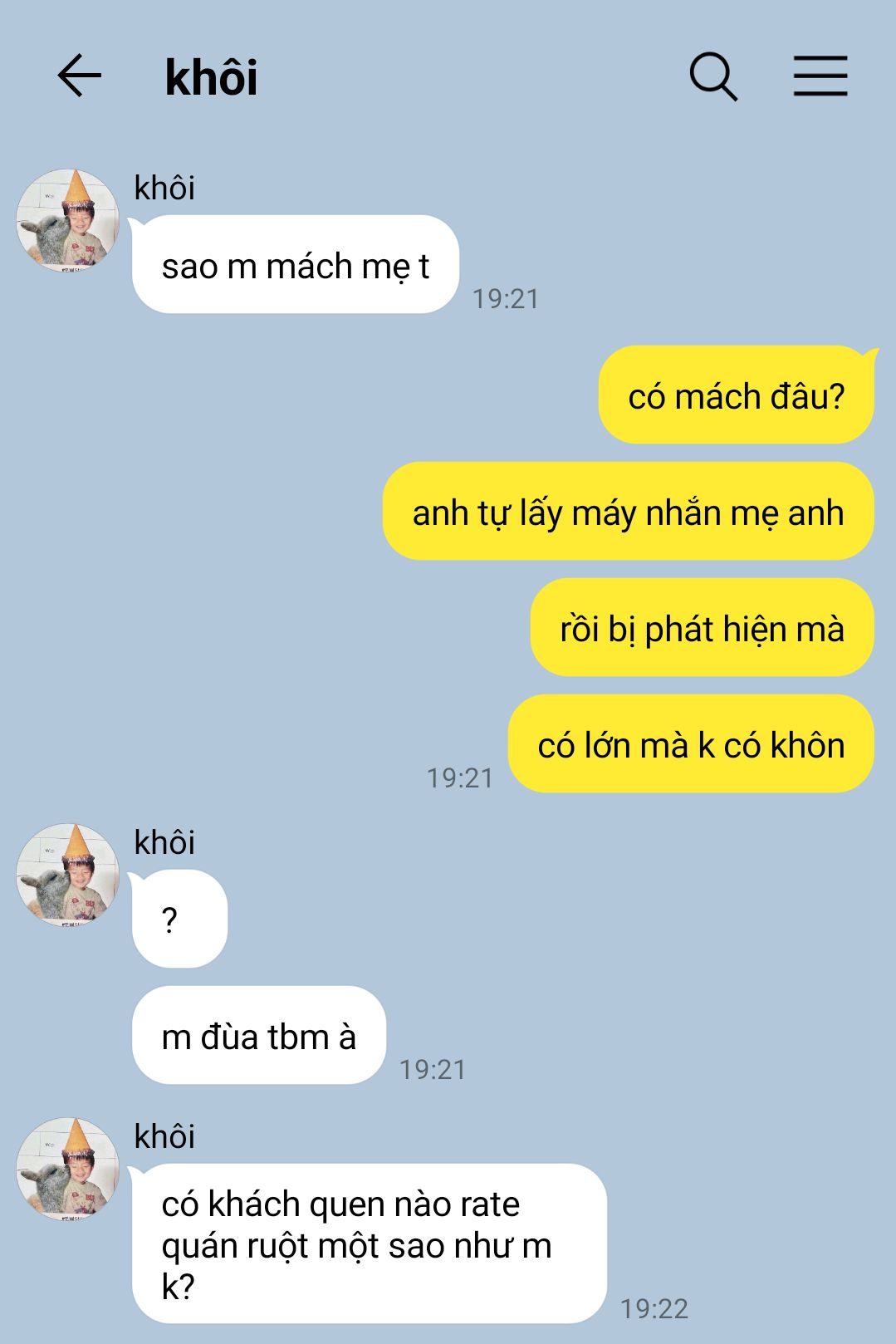Image resolution: width=896 pixels, height=1344 pixels.
Task: Open khôi's avatar beside 'sao m mách mẹ t'
Action: [x=68, y=221]
